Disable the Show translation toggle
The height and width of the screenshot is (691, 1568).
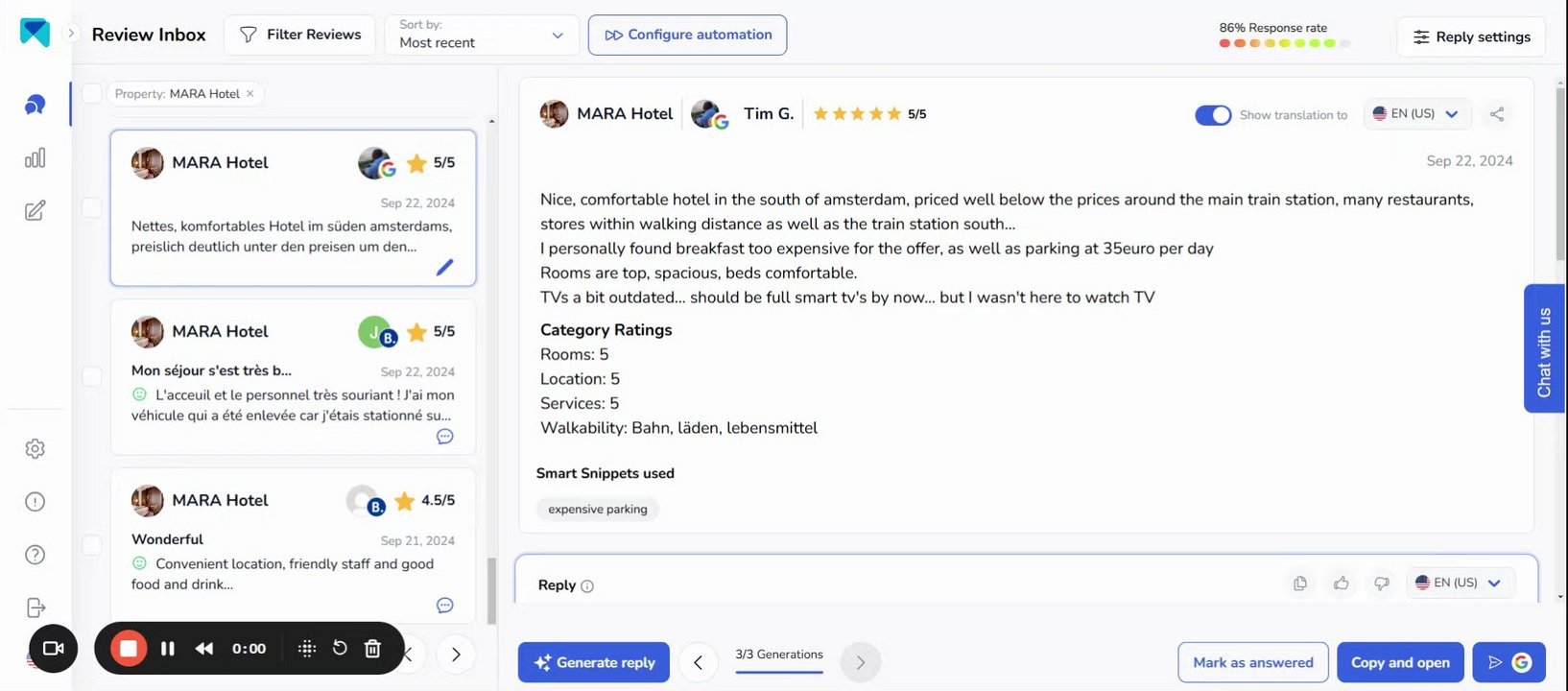pos(1213,115)
